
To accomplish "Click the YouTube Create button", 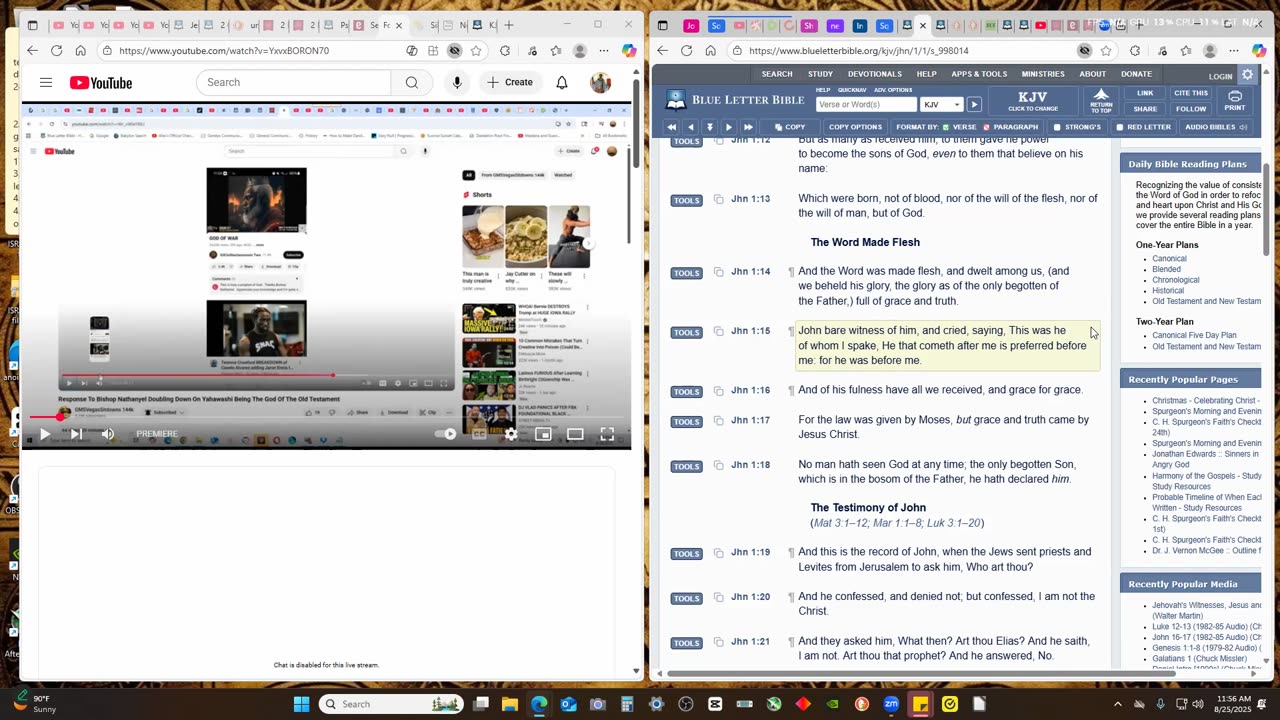I will click(510, 83).
